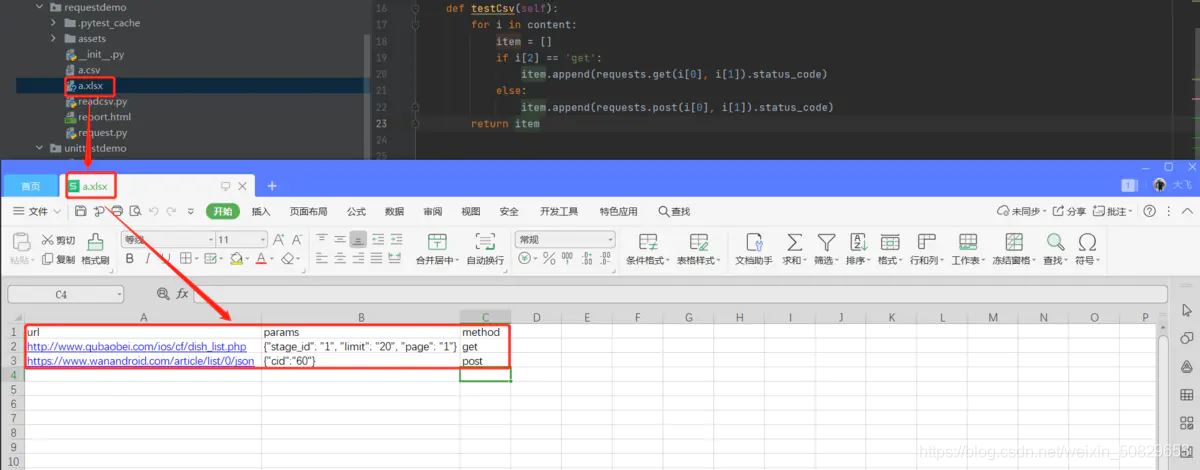Open the qubaobei.com dish_list.php link in A2

pos(136,346)
